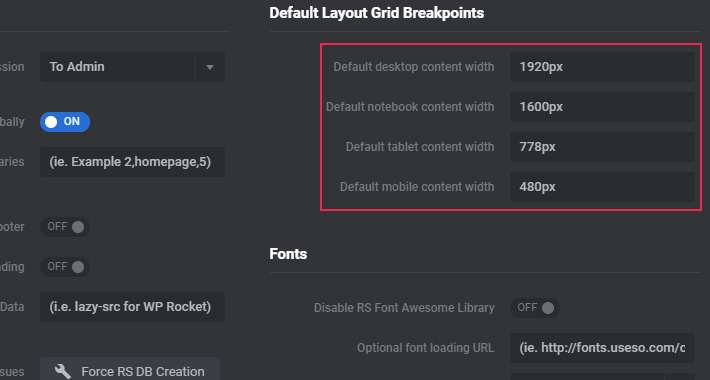710x380 pixels.
Task: Focus the lazy-src for WP Rocket field
Action: click(x=132, y=307)
